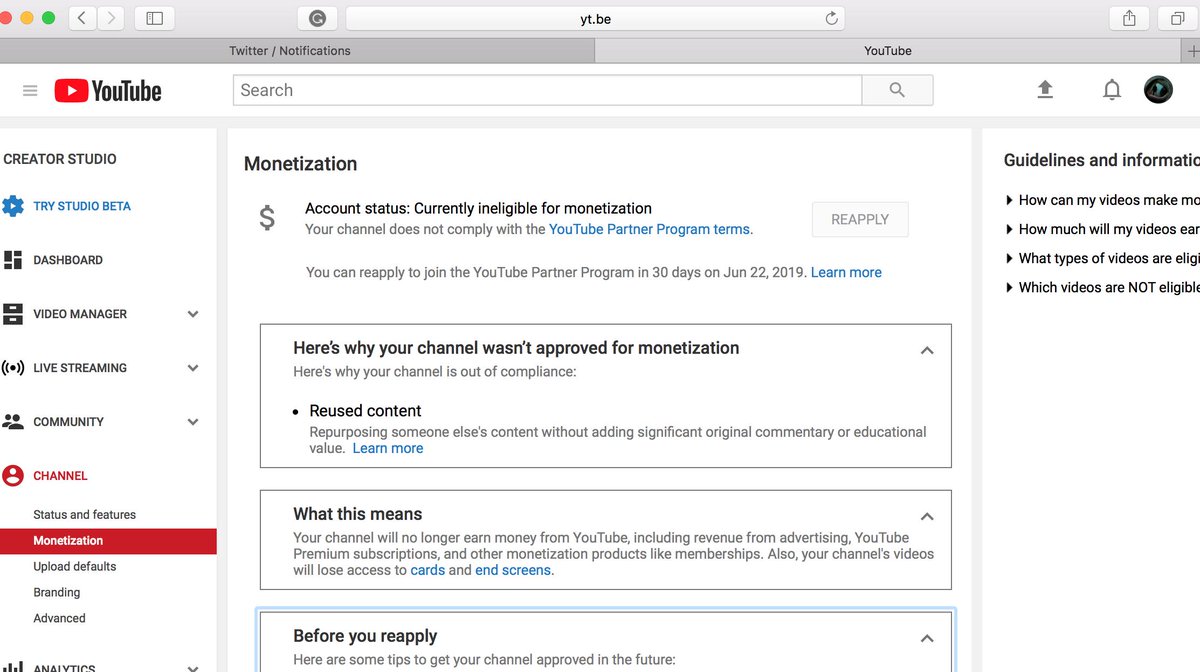The width and height of the screenshot is (1200, 672).
Task: Click the Grammarly extension icon
Action: 317,18
